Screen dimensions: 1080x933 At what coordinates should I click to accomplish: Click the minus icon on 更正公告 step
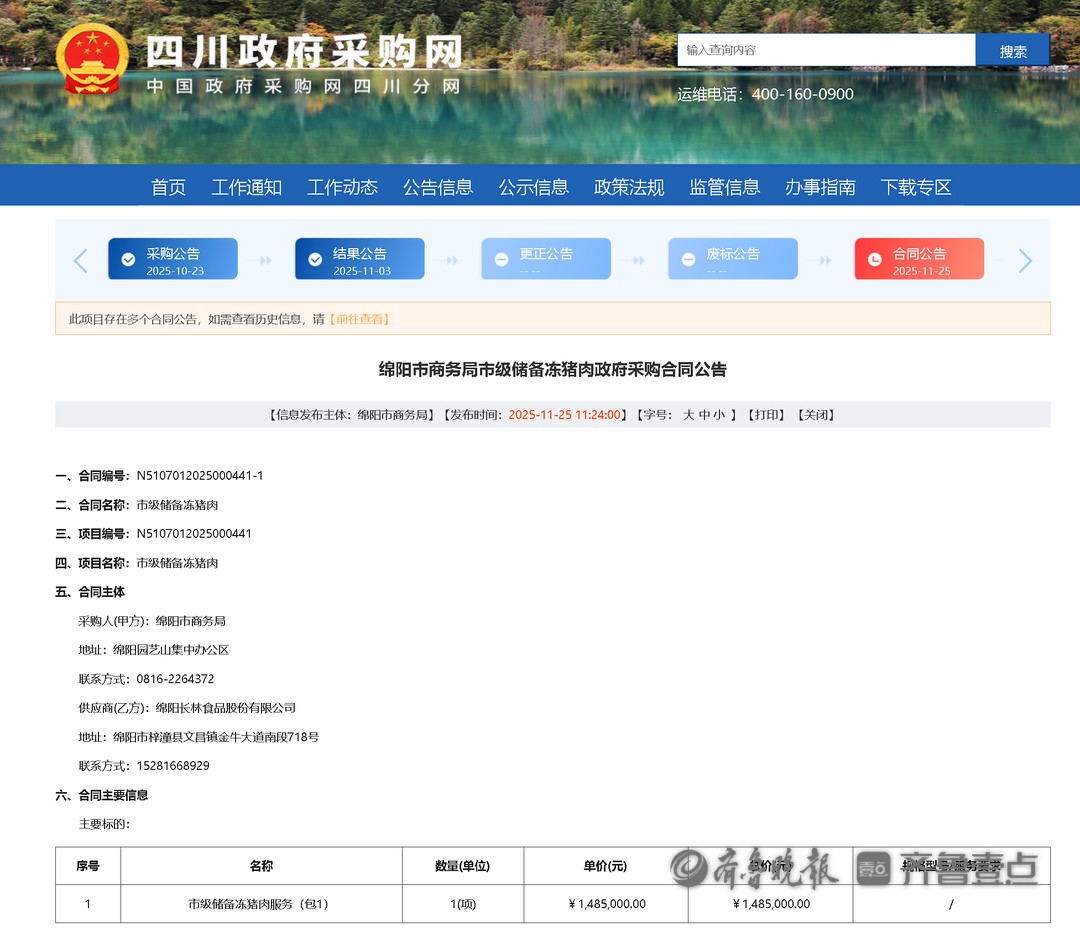click(502, 260)
